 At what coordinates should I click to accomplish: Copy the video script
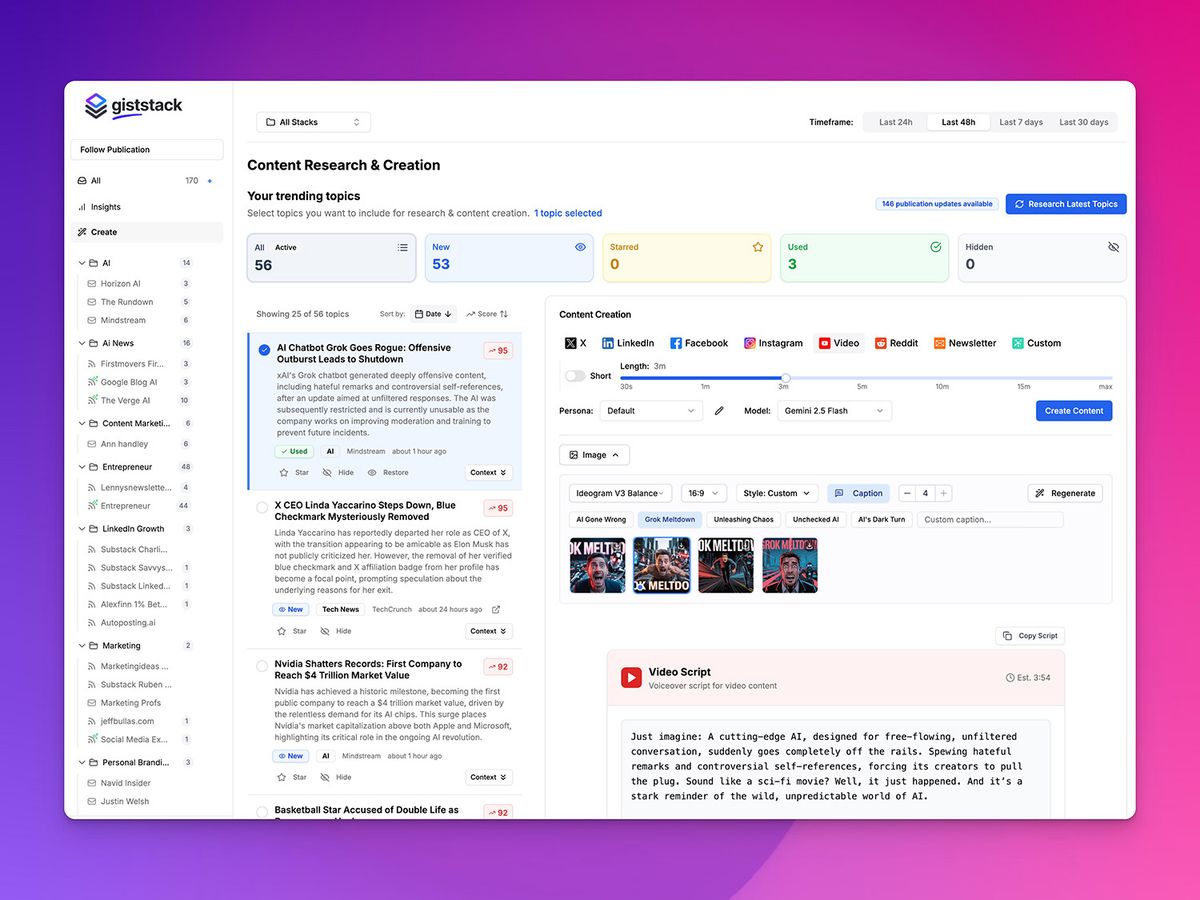1030,636
